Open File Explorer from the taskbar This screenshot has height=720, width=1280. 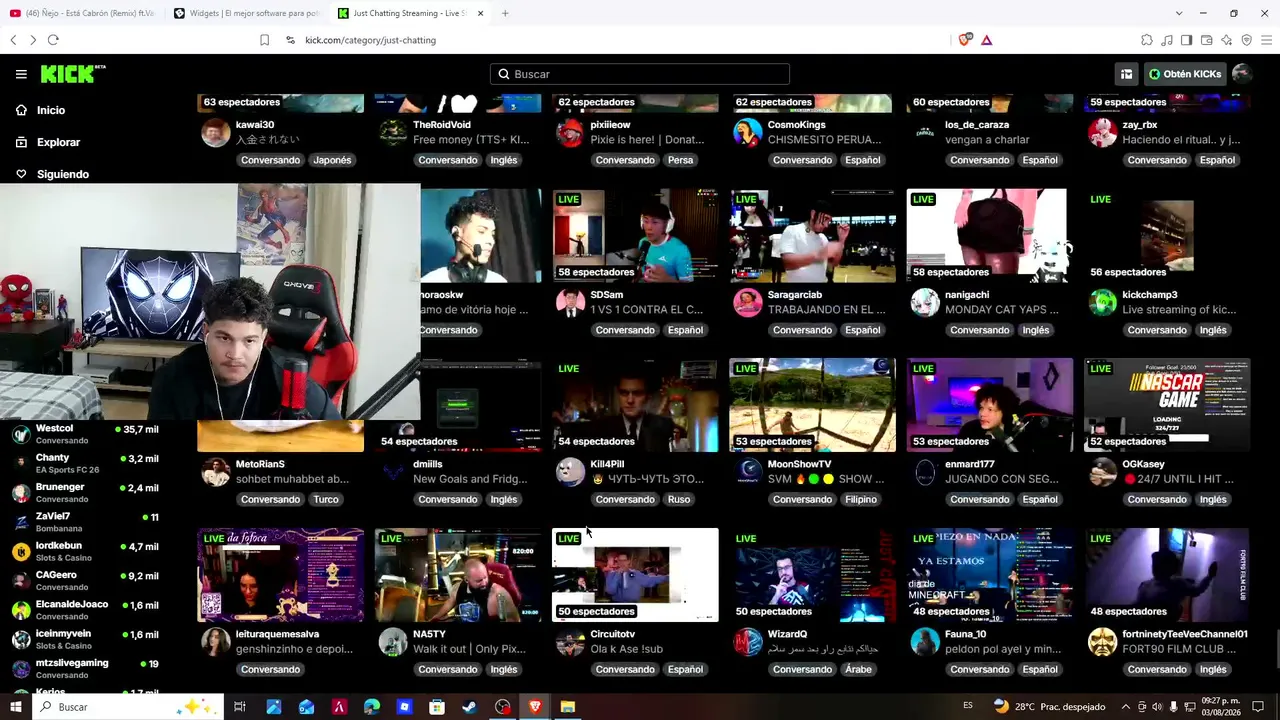coord(567,707)
